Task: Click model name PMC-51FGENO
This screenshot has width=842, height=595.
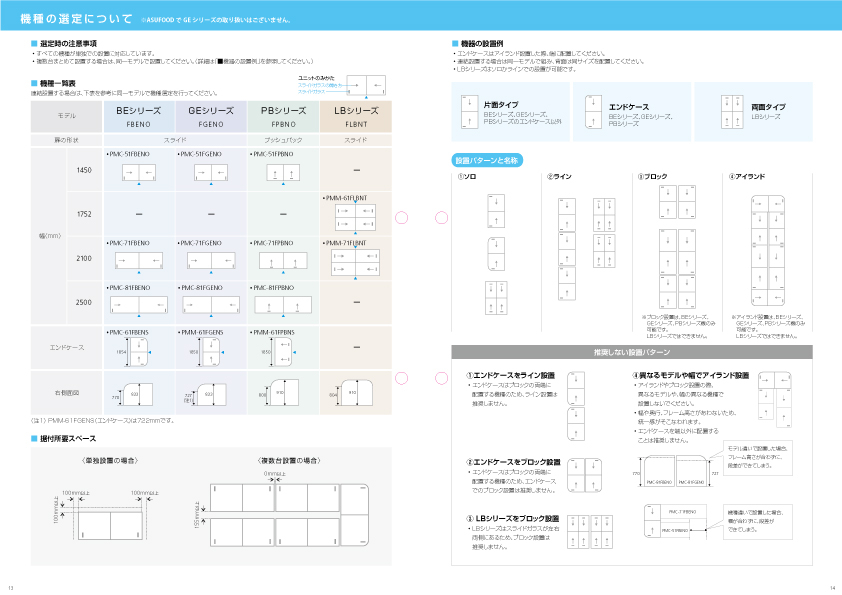Action: [x=201, y=154]
